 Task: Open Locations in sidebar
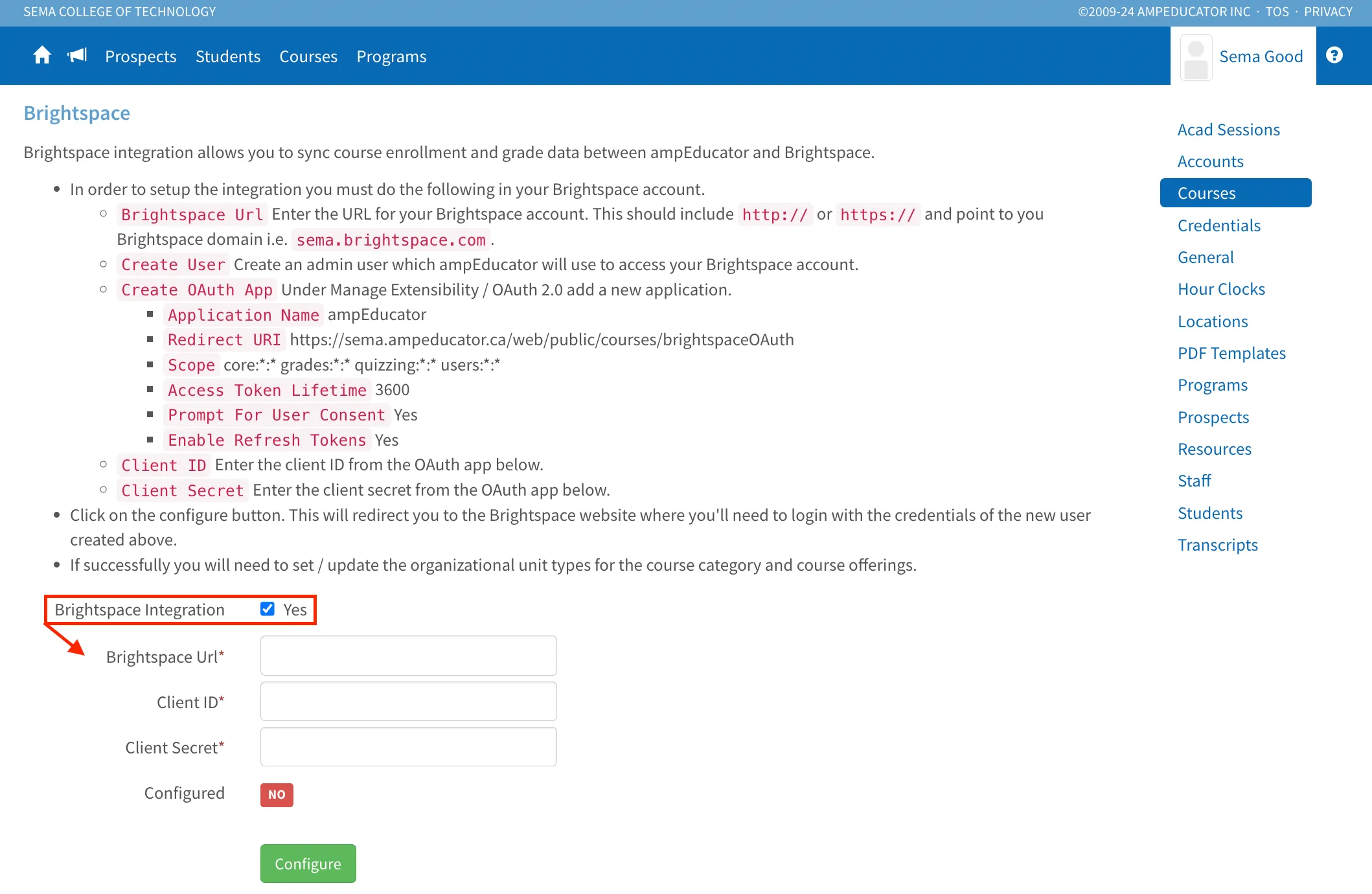[x=1213, y=321]
